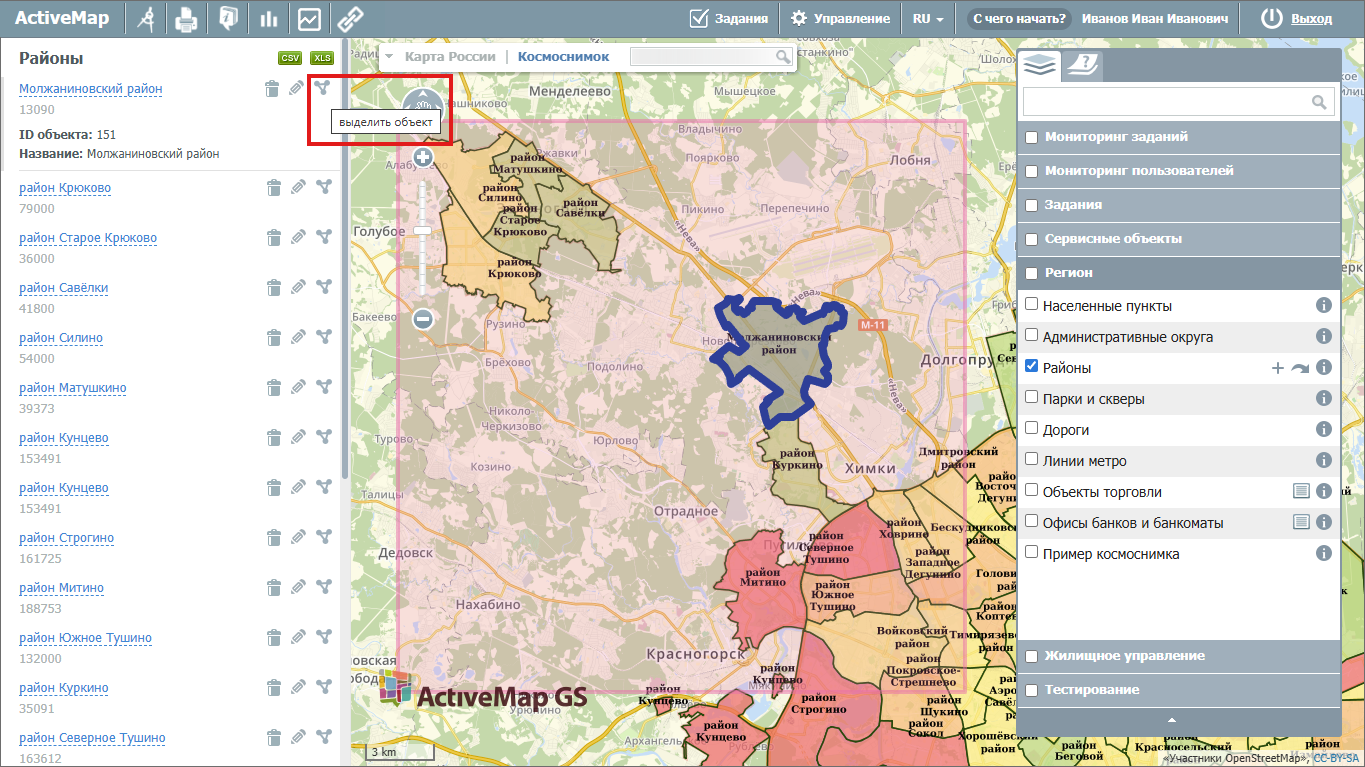Click the map zoom slider handle
This screenshot has width=1365, height=767.
click(x=423, y=231)
